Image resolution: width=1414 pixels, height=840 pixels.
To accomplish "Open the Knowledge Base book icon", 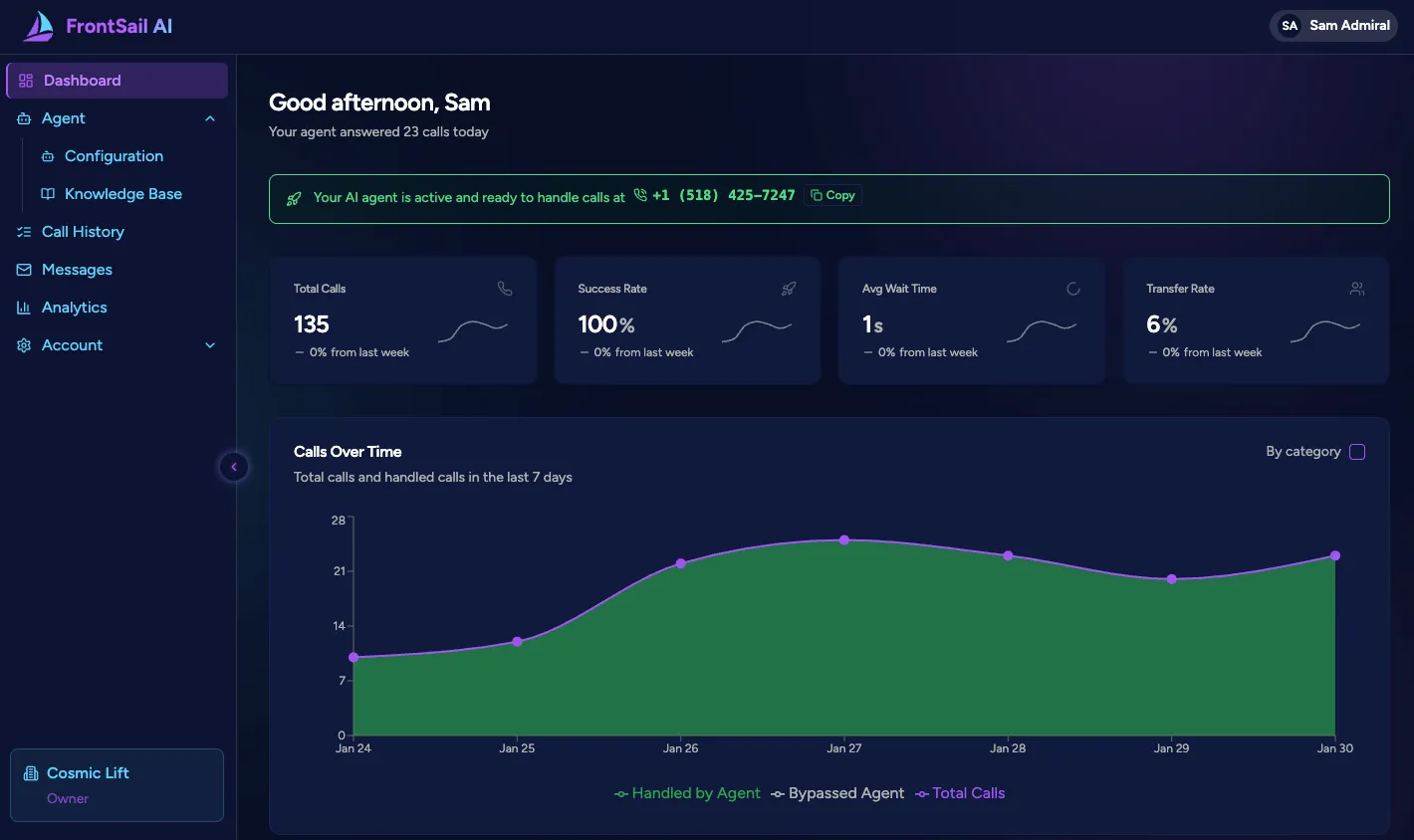I will (x=47, y=193).
